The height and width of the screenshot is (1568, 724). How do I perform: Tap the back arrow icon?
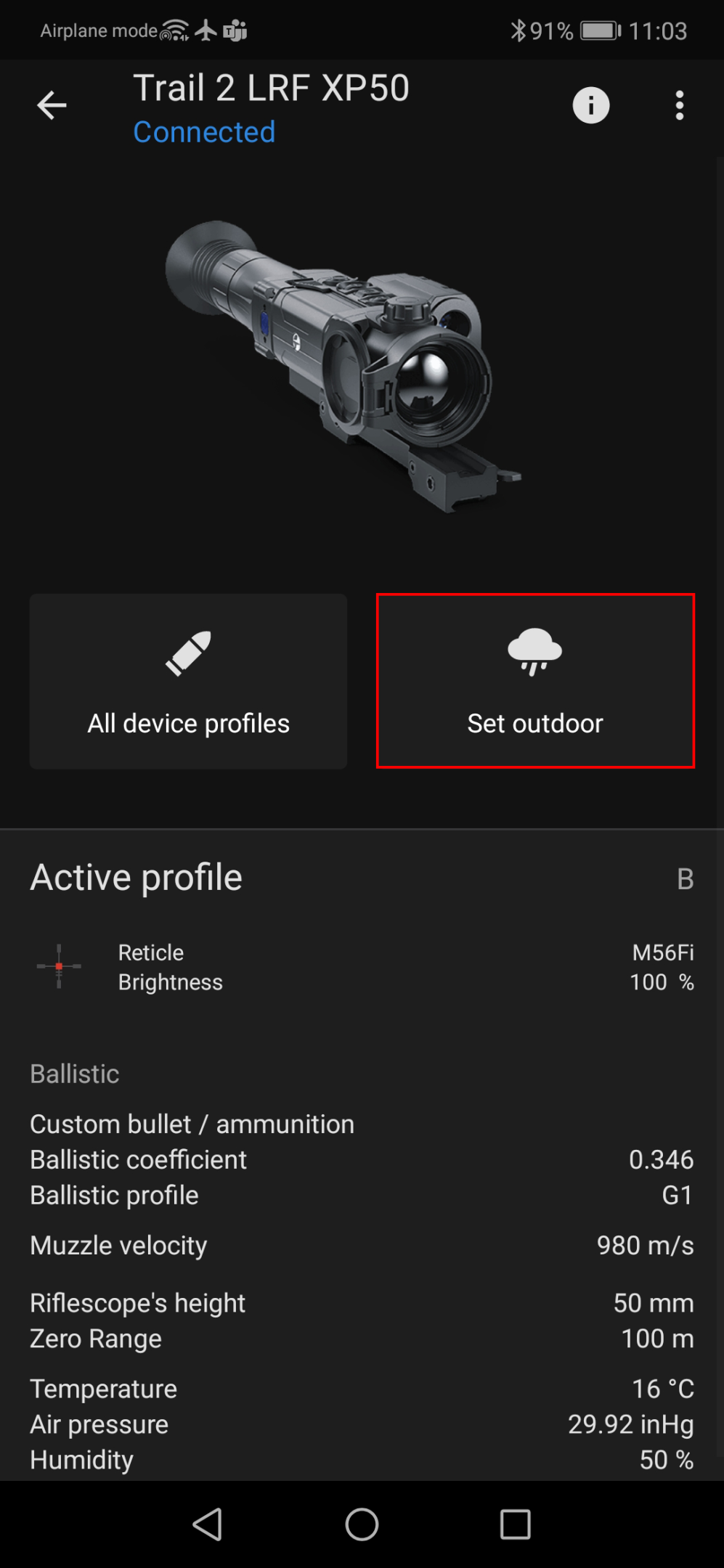(x=52, y=106)
